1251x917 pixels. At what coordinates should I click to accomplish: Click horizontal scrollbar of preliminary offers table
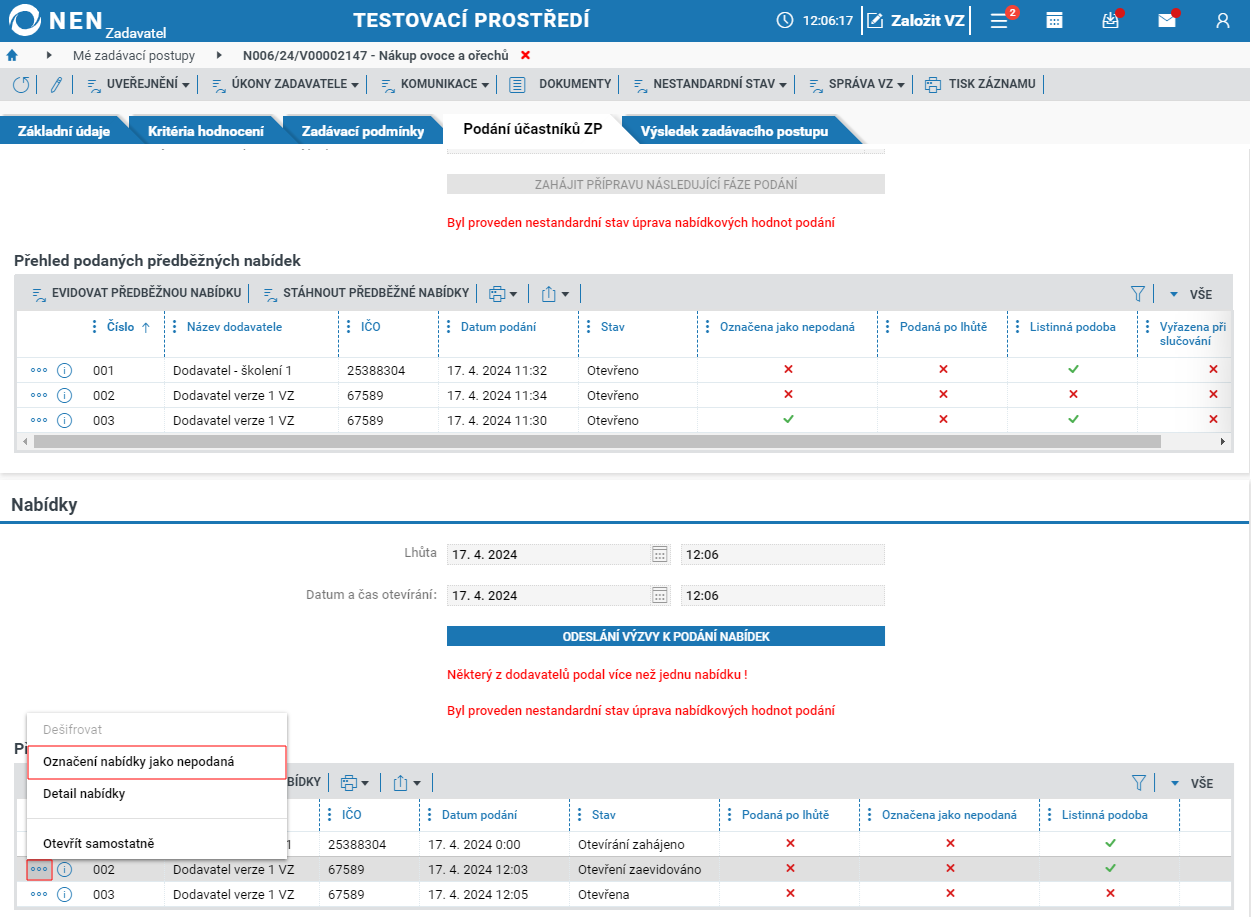point(596,441)
